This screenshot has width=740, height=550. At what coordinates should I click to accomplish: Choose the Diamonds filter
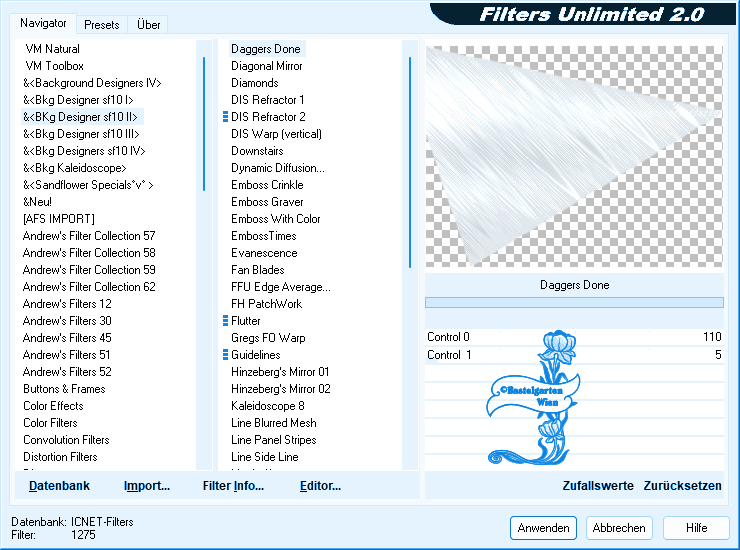pos(254,83)
